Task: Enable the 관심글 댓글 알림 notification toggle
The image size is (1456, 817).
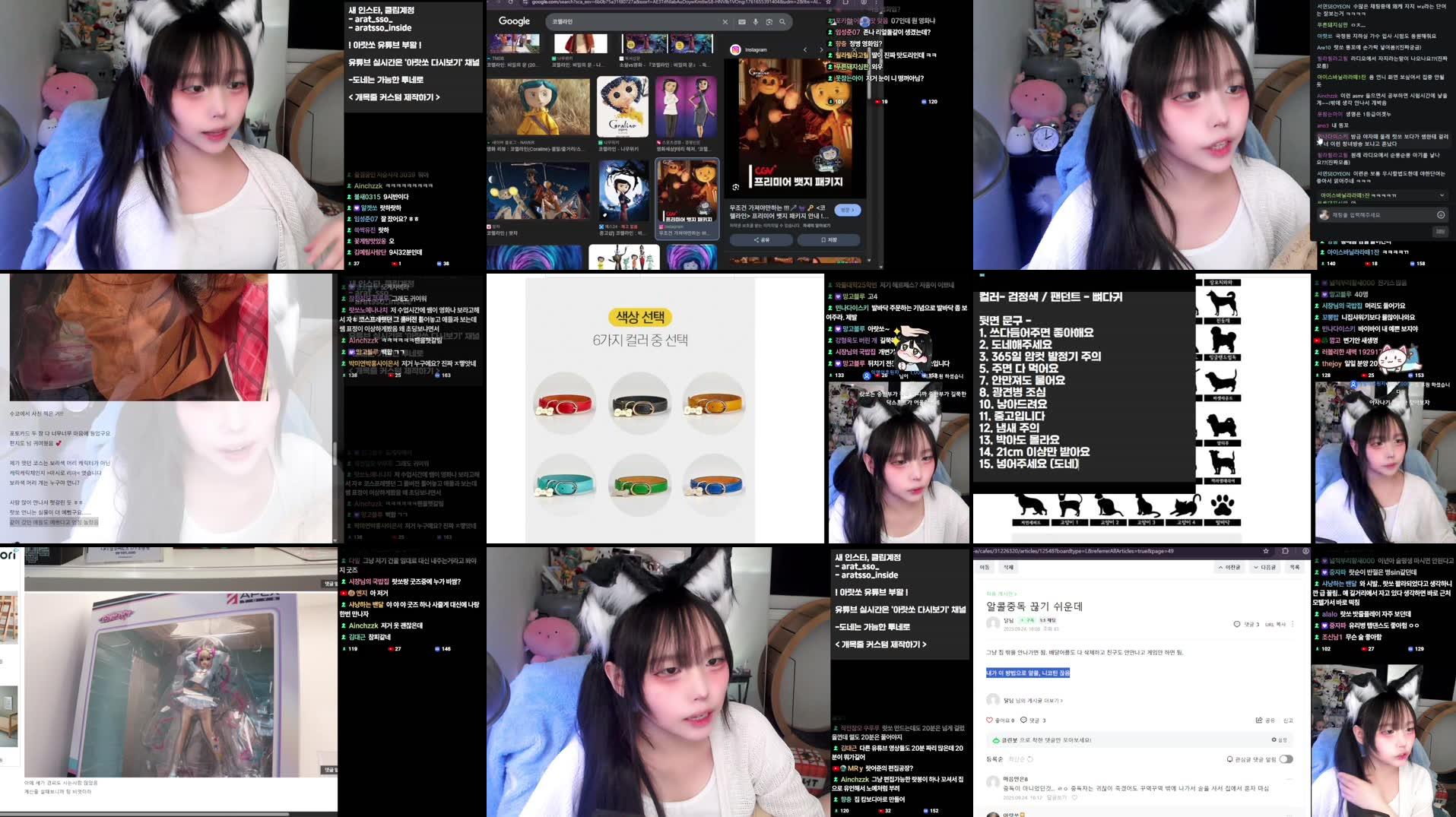Action: click(x=1286, y=758)
